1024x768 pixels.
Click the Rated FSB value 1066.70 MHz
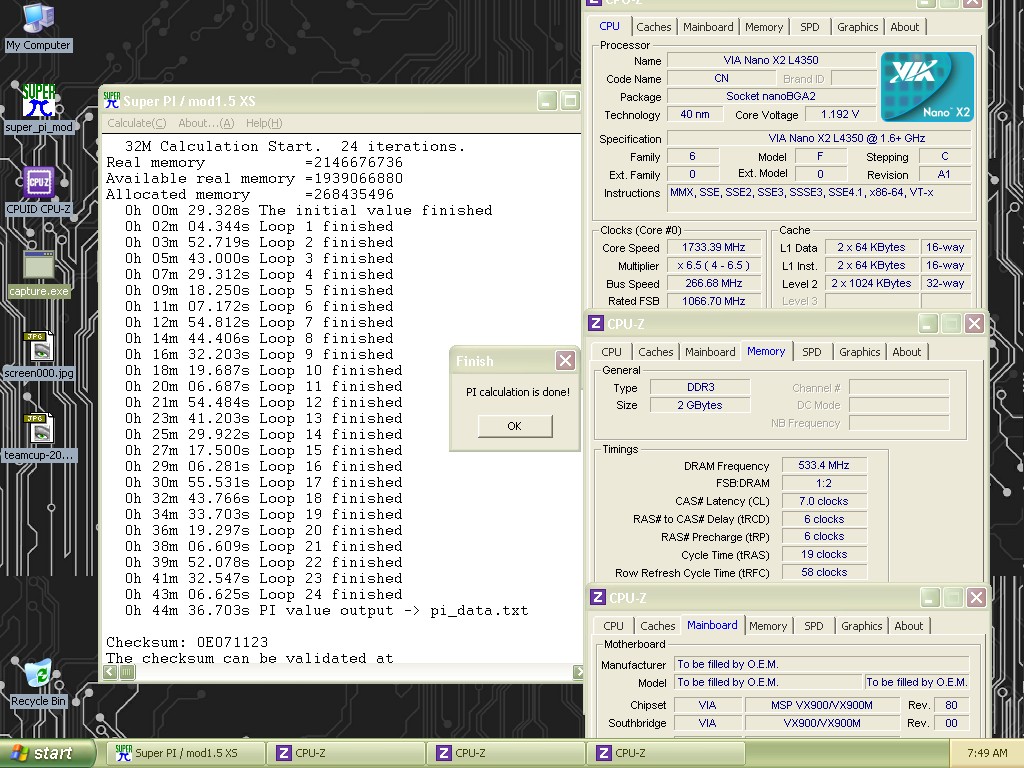pos(713,301)
